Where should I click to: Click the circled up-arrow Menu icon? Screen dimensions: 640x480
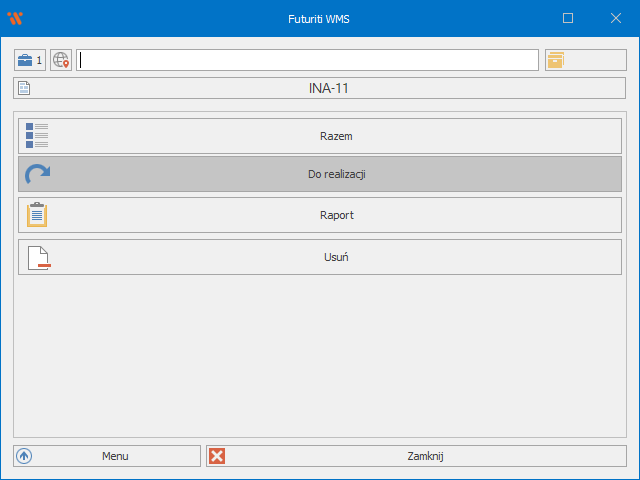[x=25, y=456]
